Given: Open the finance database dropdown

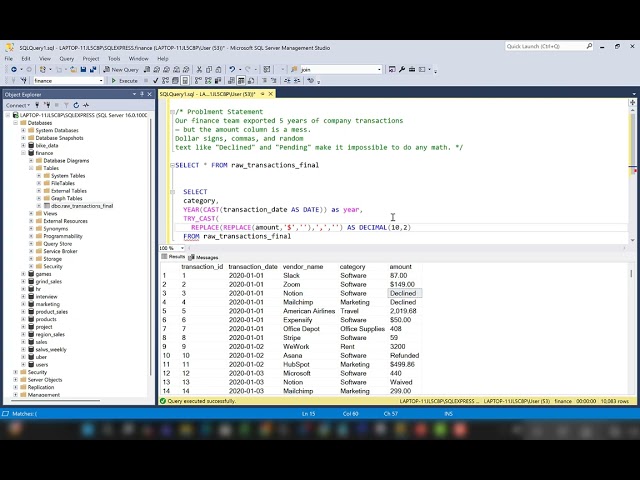Looking at the screenshot, I should click(x=101, y=81).
